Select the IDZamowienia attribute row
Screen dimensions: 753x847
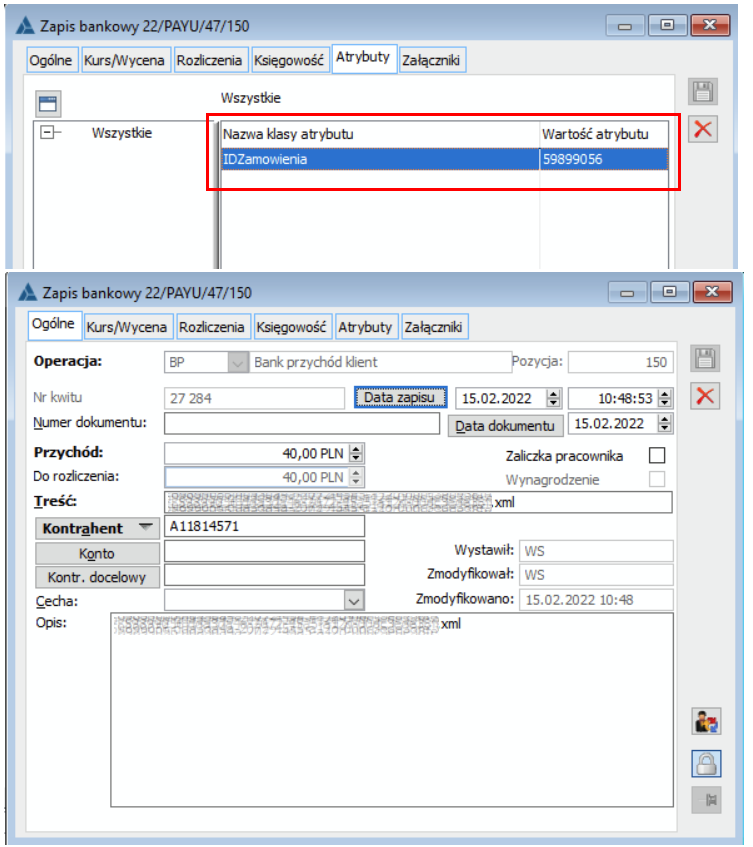(380, 159)
